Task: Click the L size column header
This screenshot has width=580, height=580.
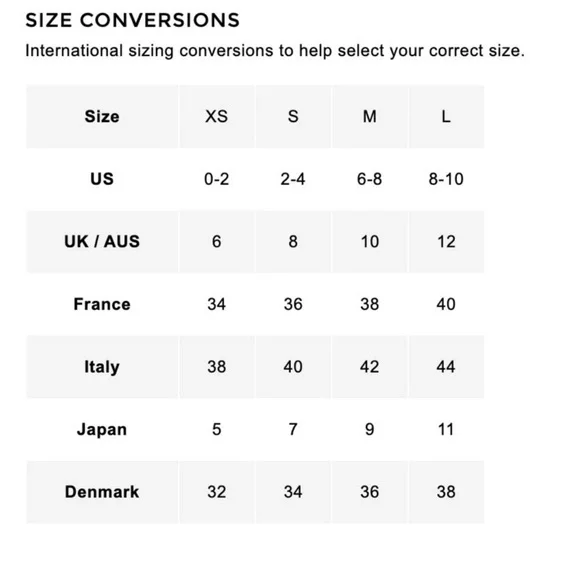Action: pos(446,117)
